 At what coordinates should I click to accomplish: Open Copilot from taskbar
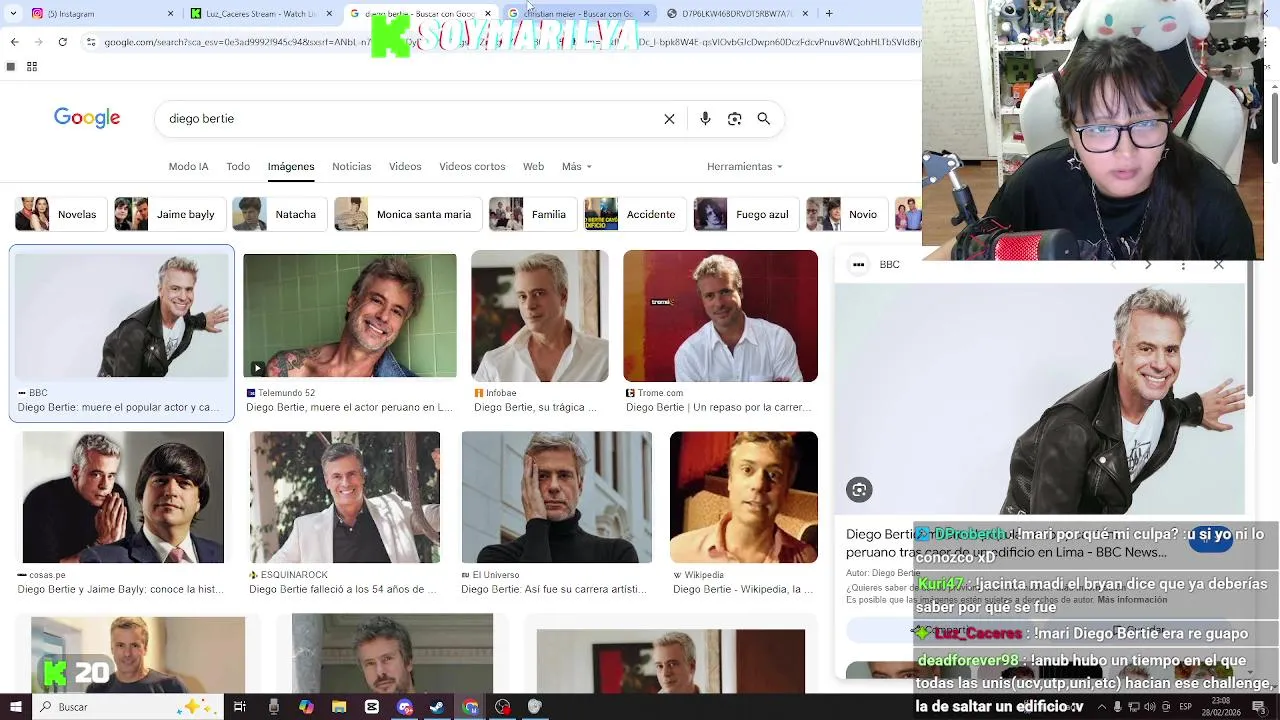(x=306, y=707)
